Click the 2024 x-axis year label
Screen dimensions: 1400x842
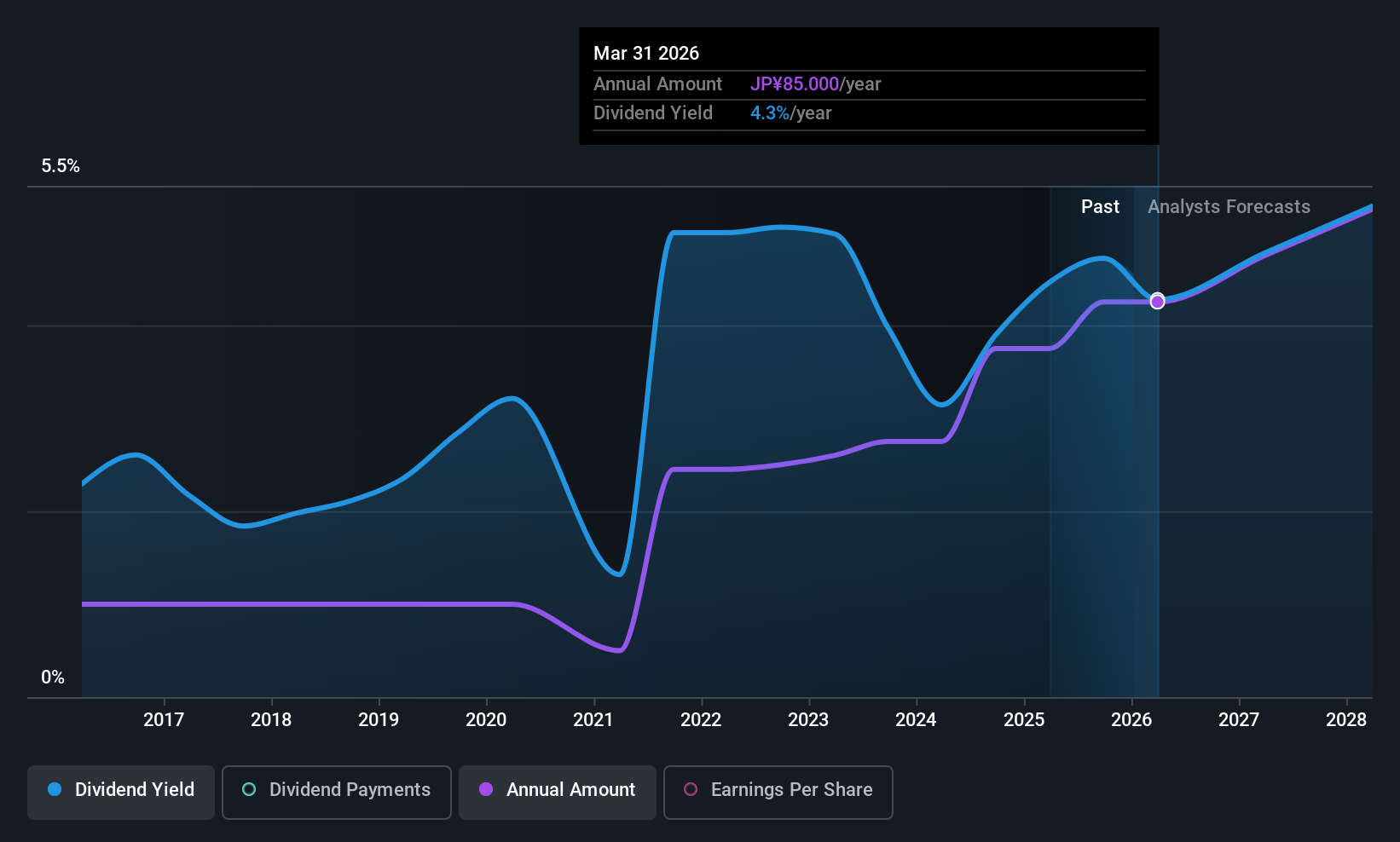tap(916, 720)
